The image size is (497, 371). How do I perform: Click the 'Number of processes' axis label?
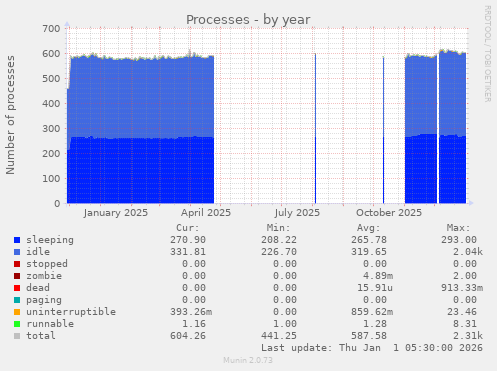coord(10,115)
